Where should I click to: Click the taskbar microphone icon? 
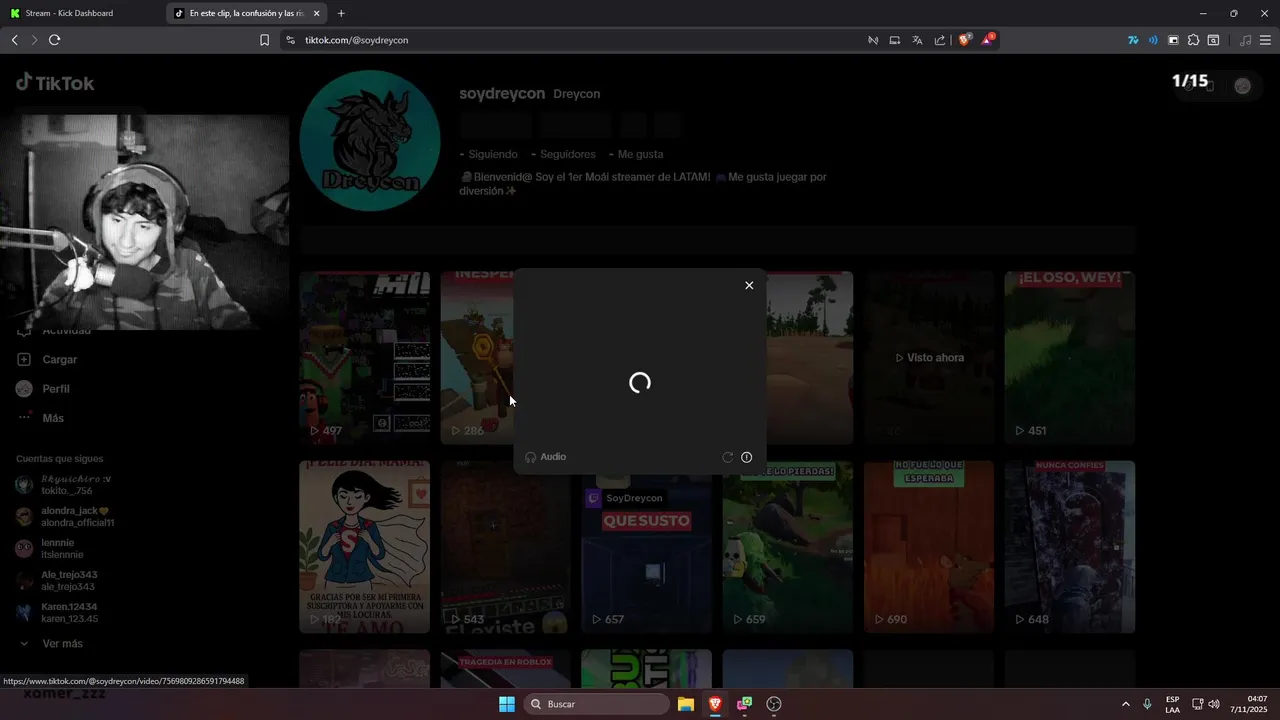(1147, 704)
